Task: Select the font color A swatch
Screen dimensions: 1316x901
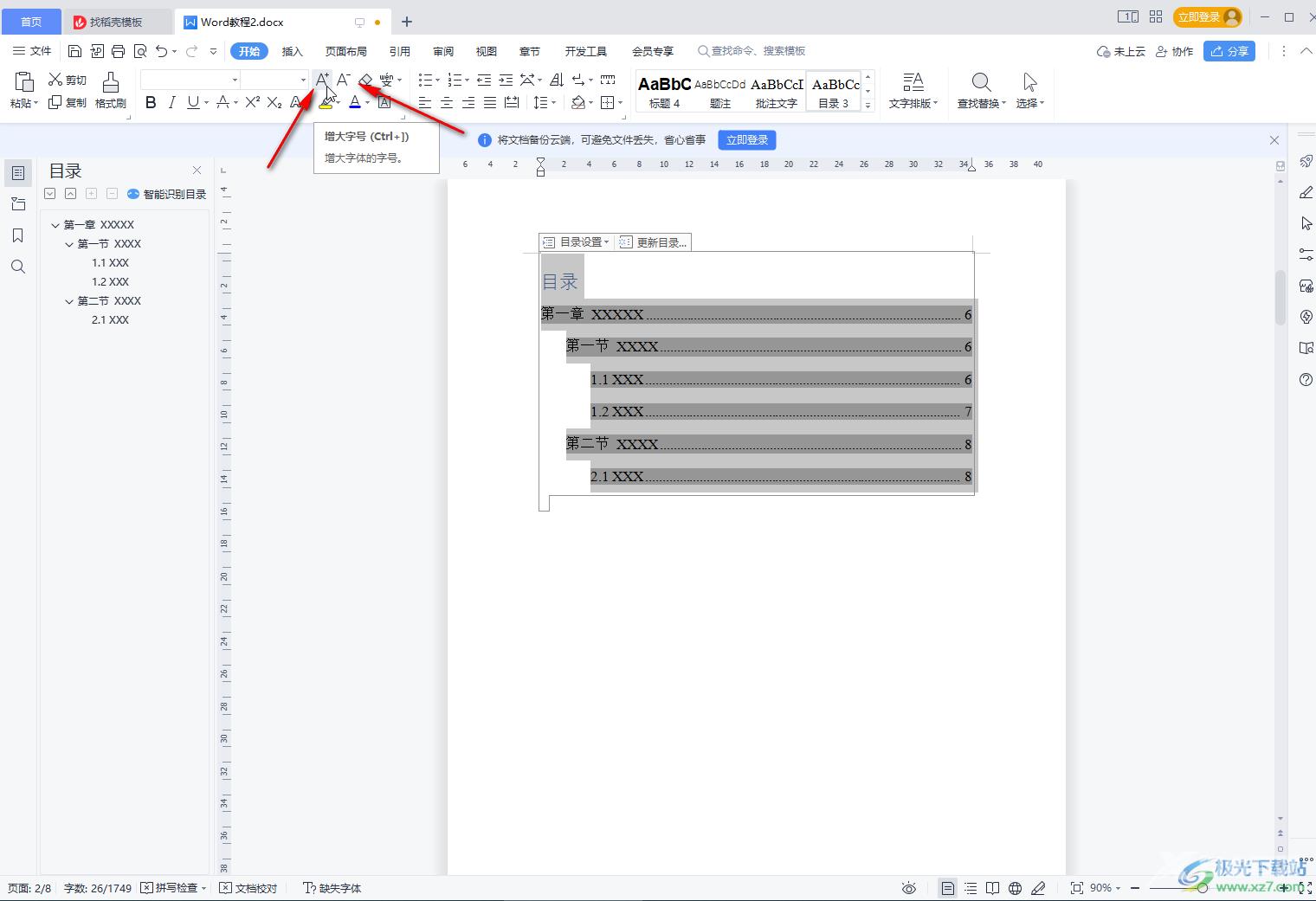Action: click(354, 102)
